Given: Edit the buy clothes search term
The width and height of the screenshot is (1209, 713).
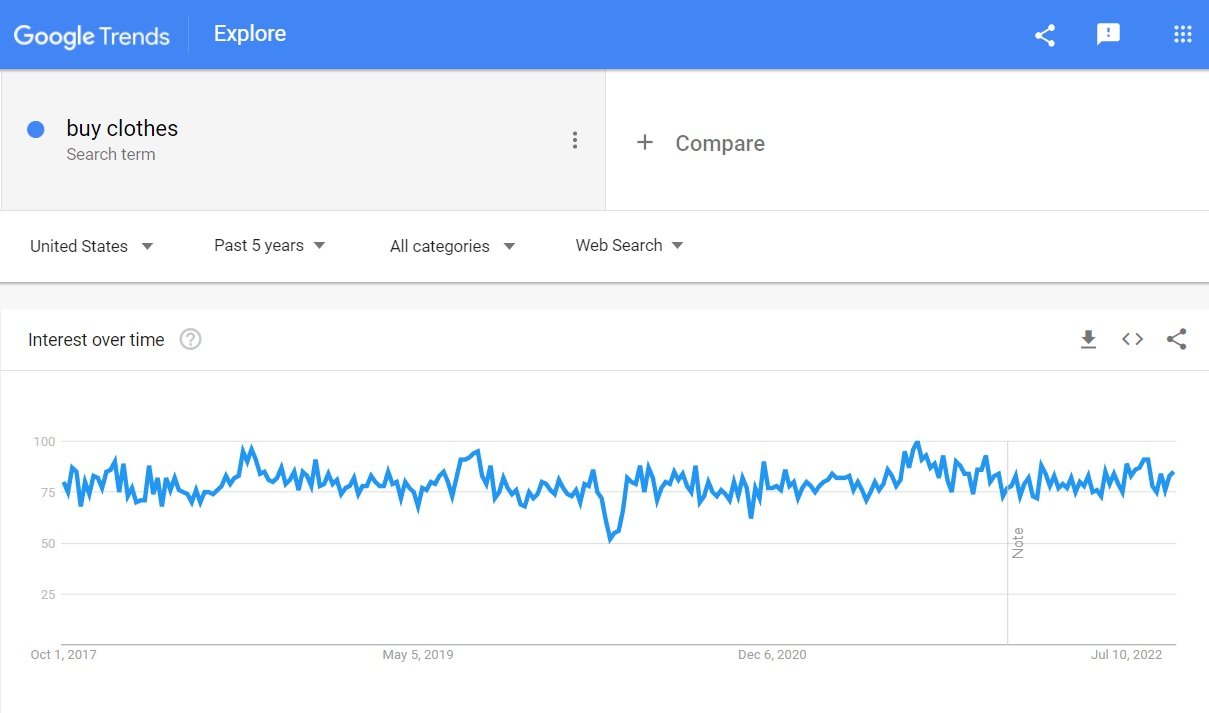Looking at the screenshot, I should tap(122, 128).
